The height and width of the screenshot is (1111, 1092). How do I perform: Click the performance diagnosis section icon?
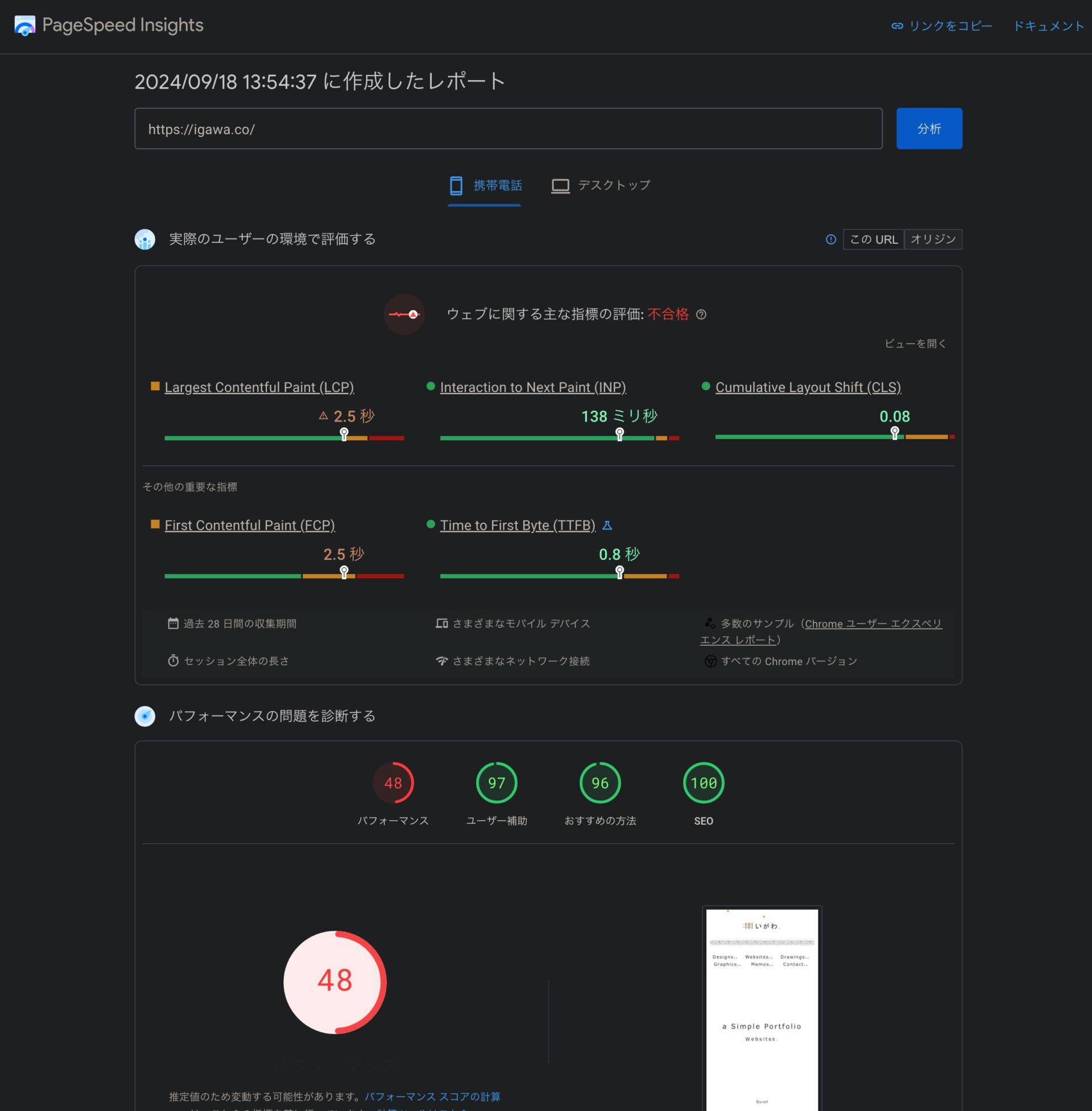(x=144, y=716)
